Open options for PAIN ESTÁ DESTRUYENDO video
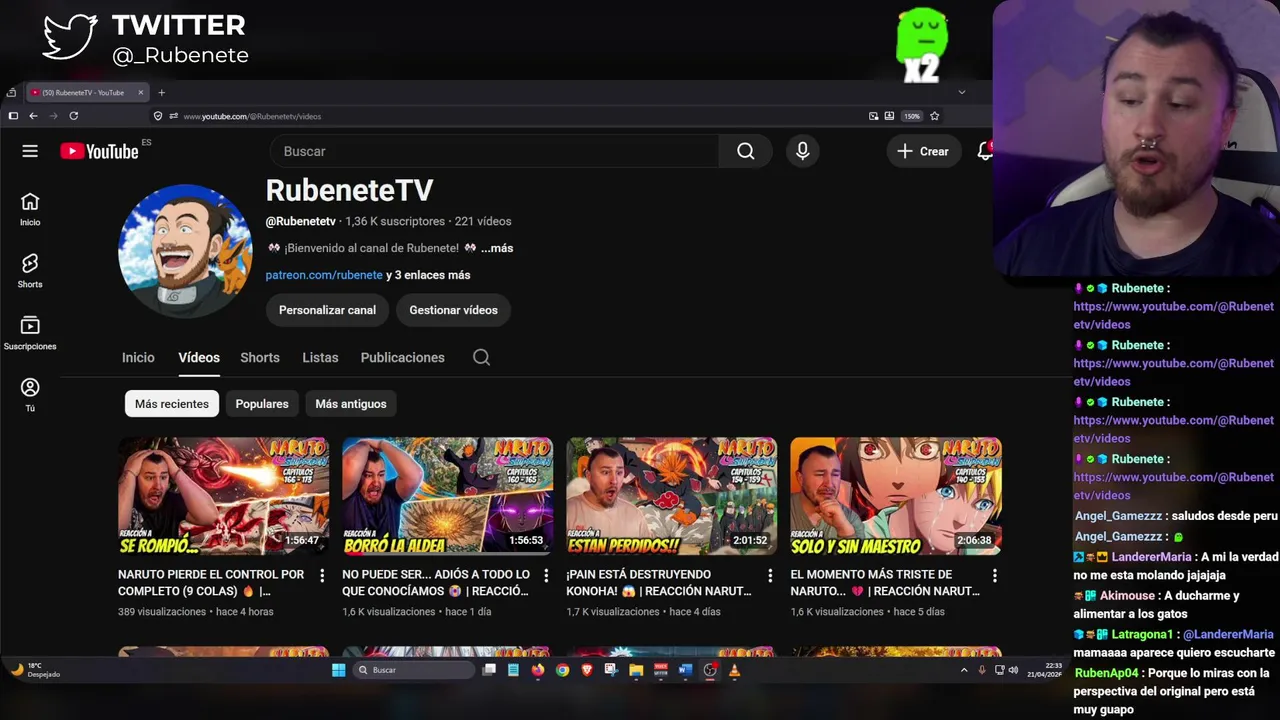Viewport: 1280px width, 720px height. (770, 575)
